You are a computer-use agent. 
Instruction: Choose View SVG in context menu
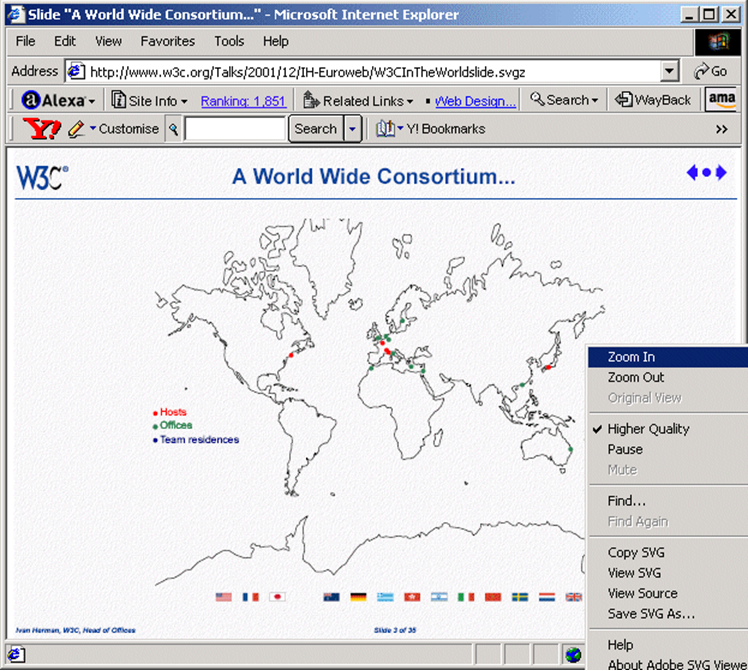pos(668,573)
